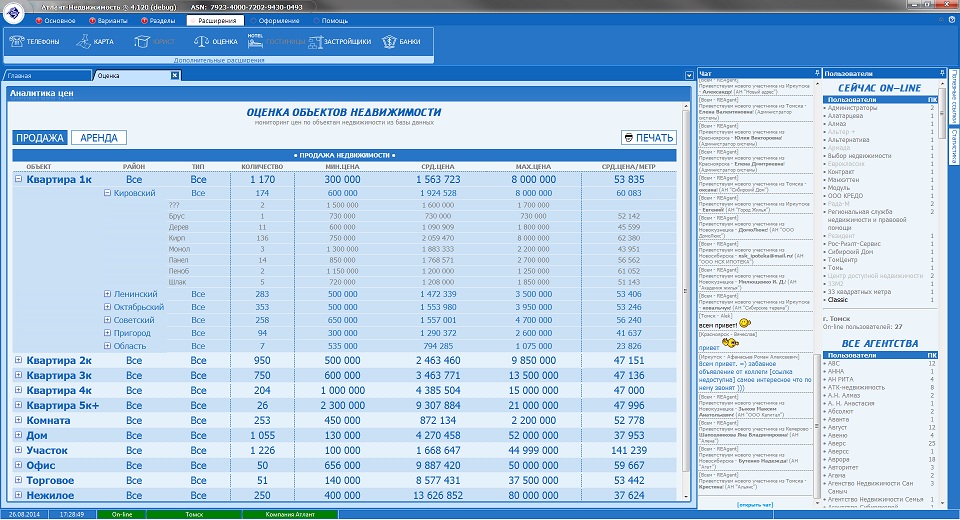This screenshot has height=520, width=960.
Task: Open the Телефоны phone directory extension
Action: click(34, 42)
